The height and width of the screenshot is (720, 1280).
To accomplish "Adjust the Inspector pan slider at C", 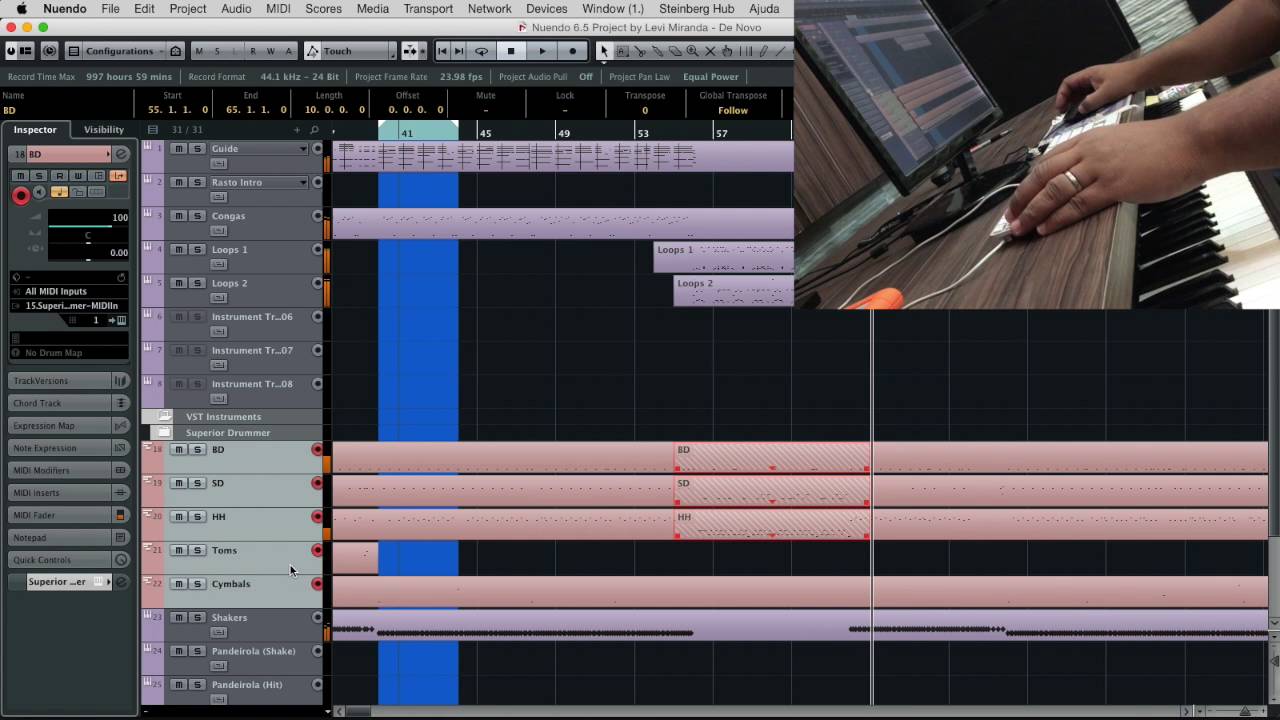I will tap(88, 236).
